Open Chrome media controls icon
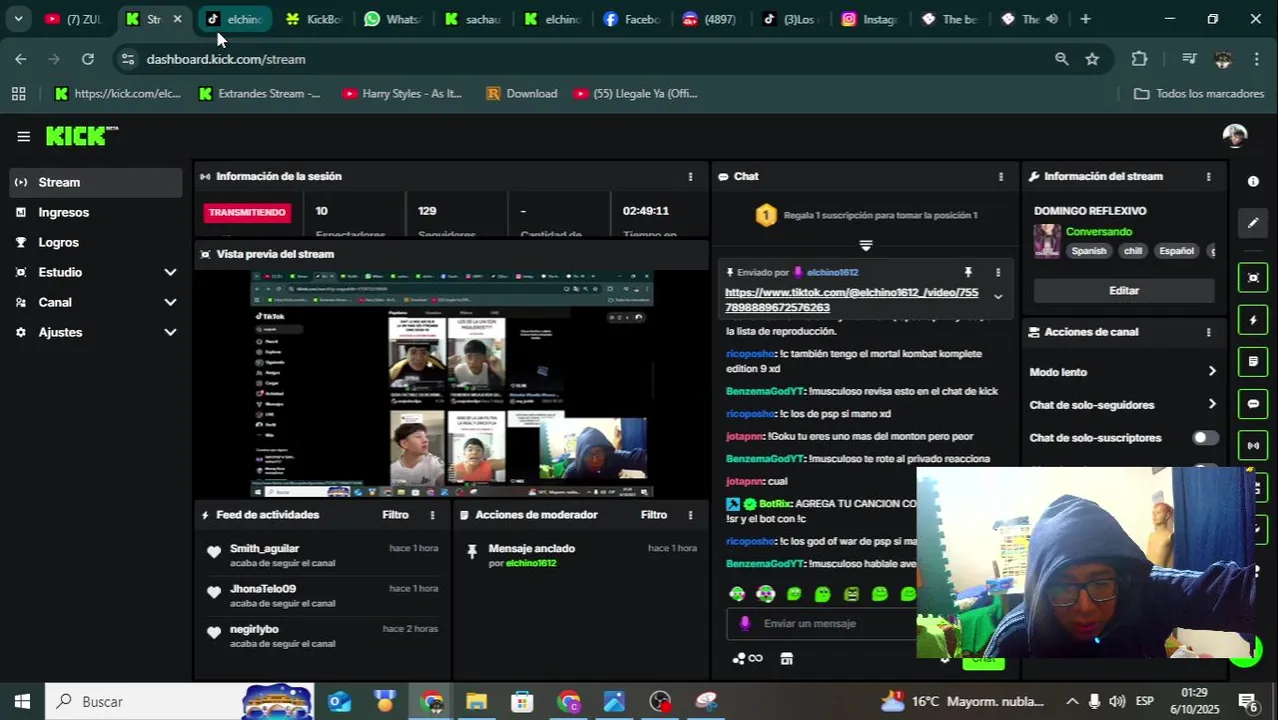This screenshot has width=1278, height=720. click(1189, 59)
